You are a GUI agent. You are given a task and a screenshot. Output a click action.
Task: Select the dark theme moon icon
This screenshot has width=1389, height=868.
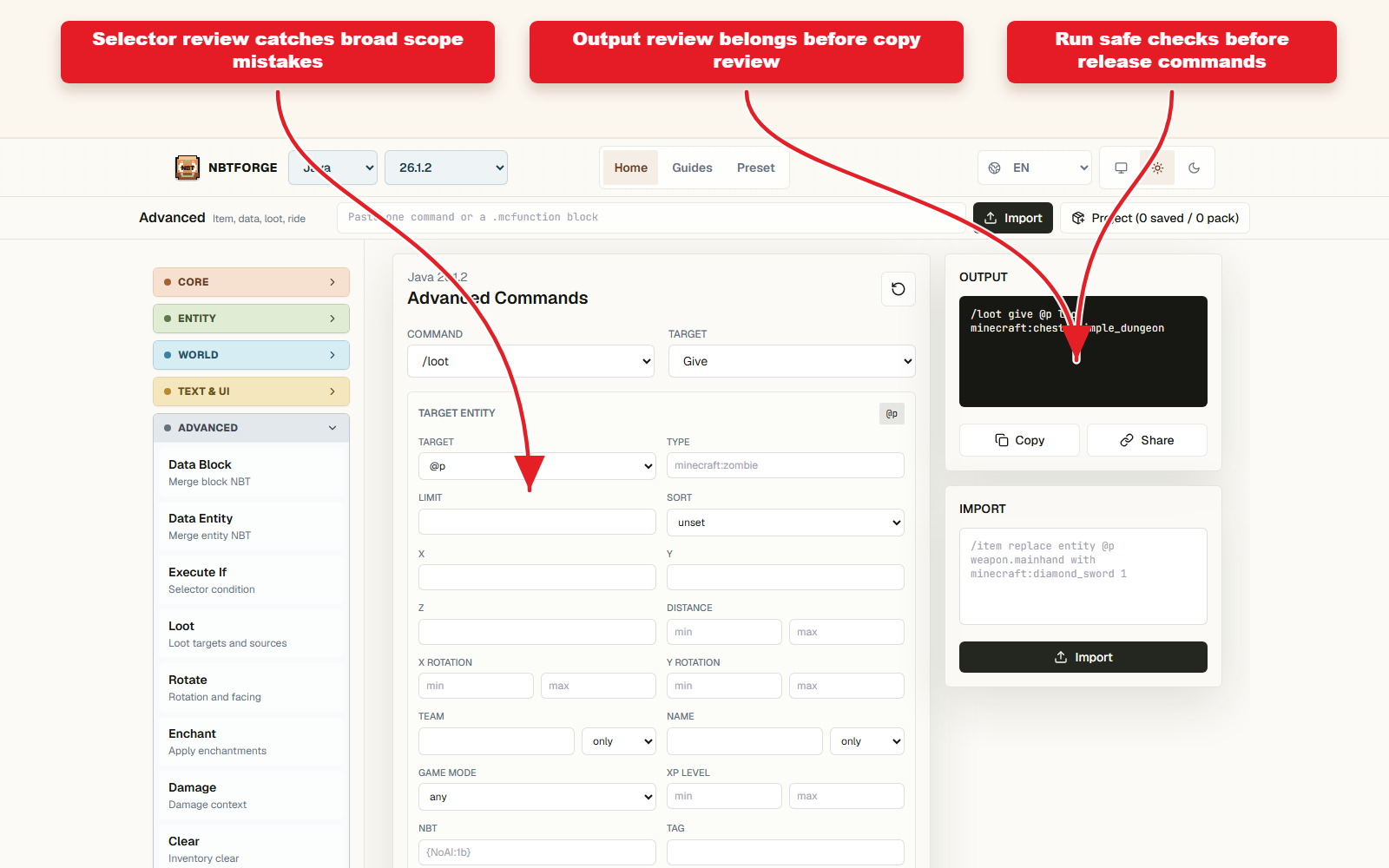click(x=1194, y=168)
